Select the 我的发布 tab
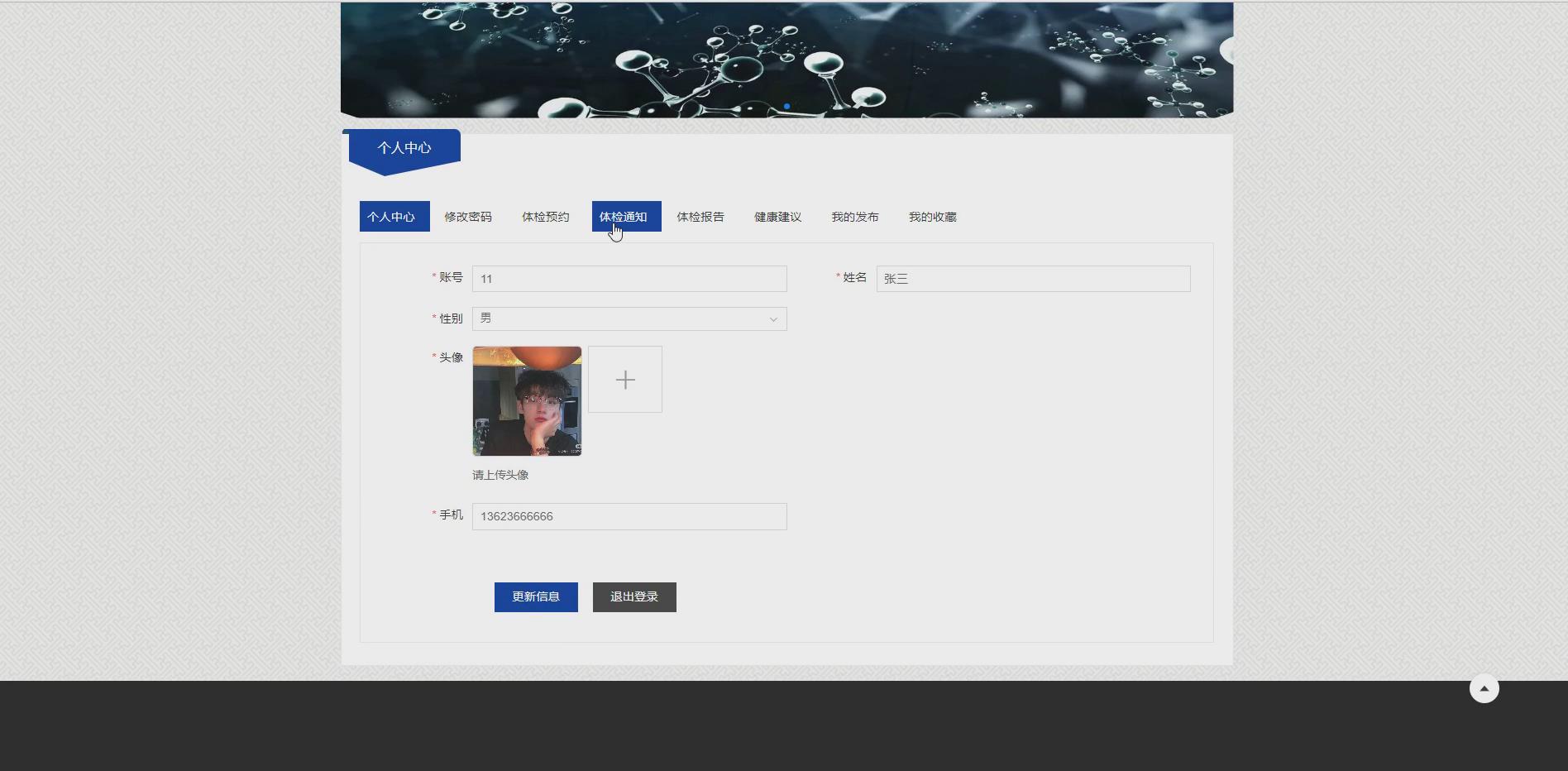The height and width of the screenshot is (771, 1568). [854, 216]
